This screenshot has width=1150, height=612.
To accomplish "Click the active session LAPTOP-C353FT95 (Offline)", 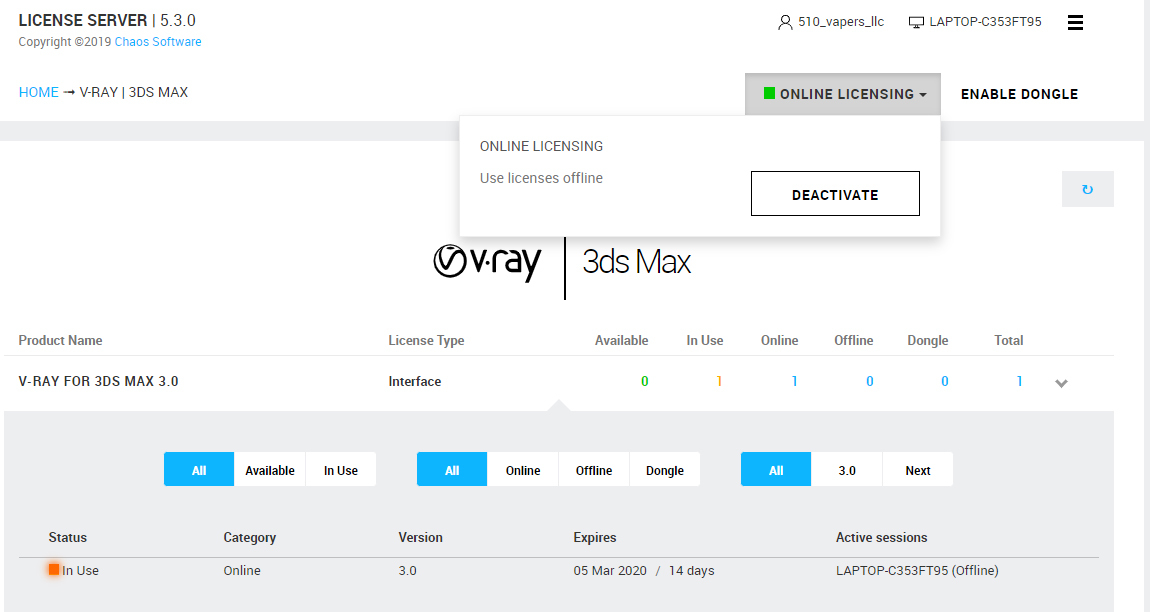I will click(918, 570).
